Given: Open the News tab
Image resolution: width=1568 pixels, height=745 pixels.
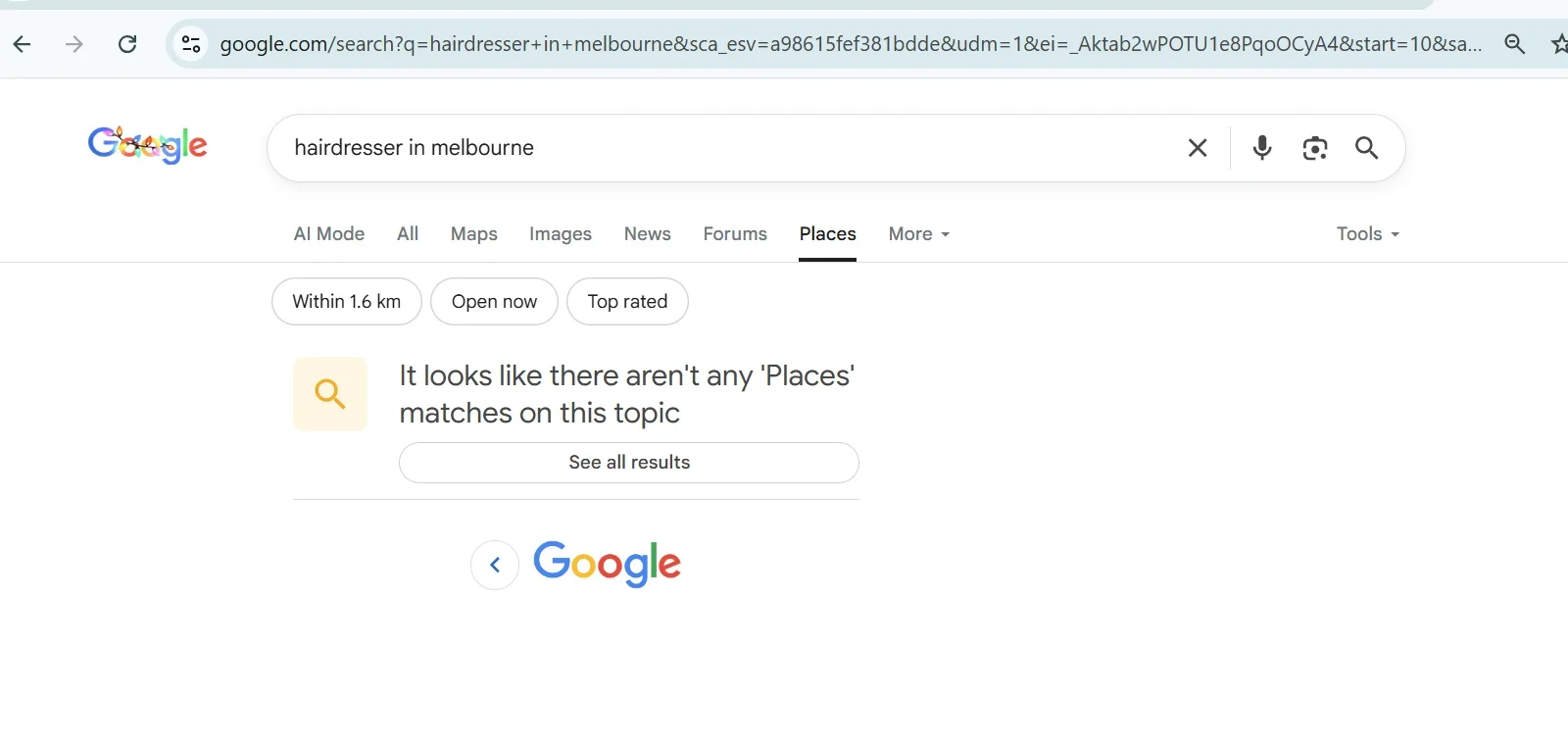Looking at the screenshot, I should coord(648,234).
